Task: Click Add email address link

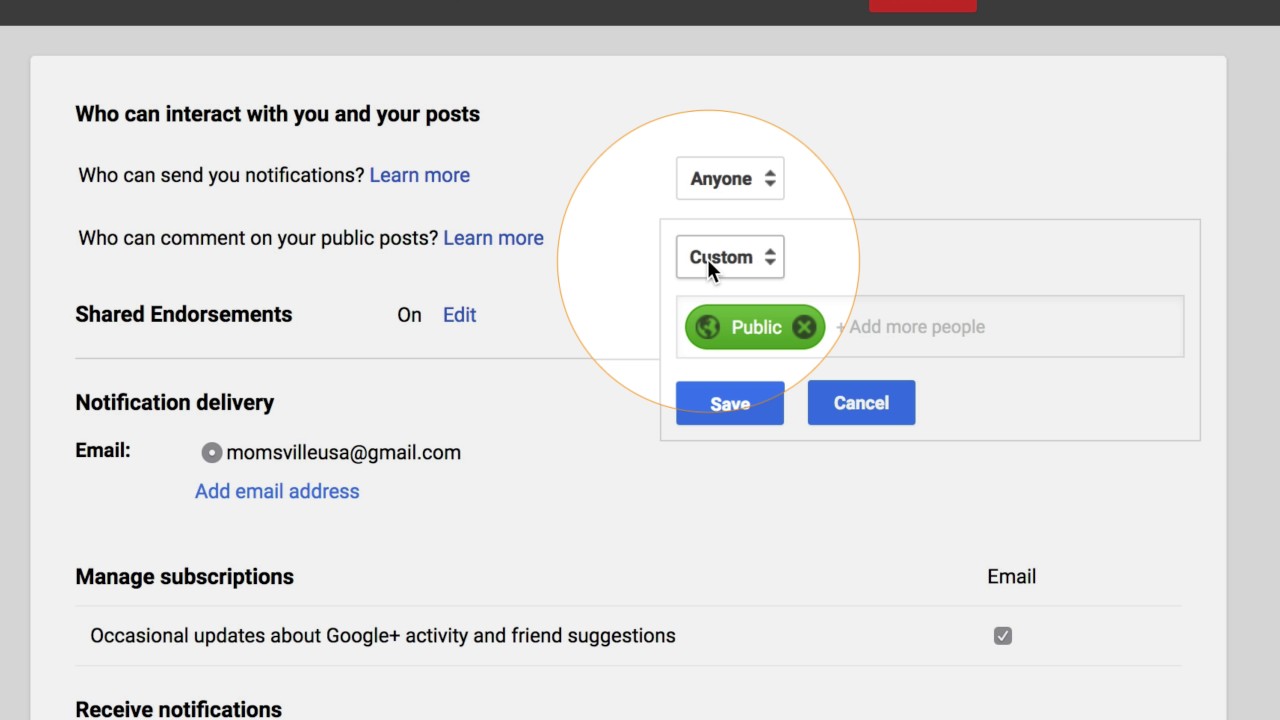Action: point(277,491)
